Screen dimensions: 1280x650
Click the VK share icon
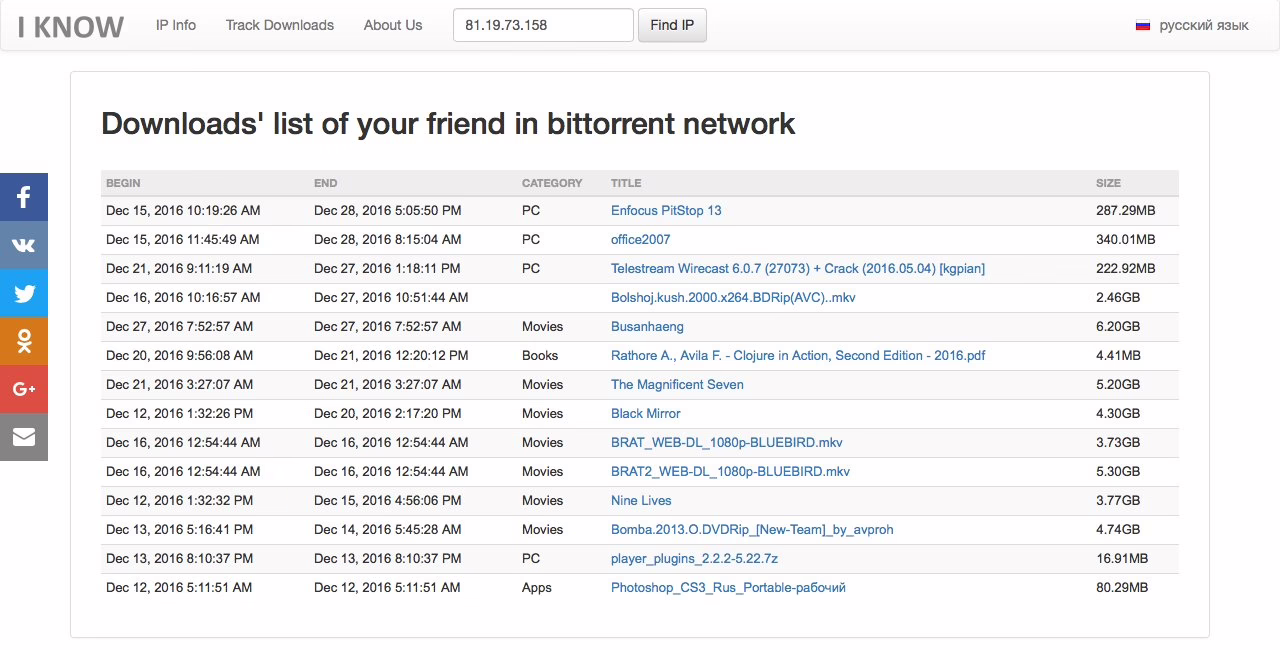(x=24, y=245)
